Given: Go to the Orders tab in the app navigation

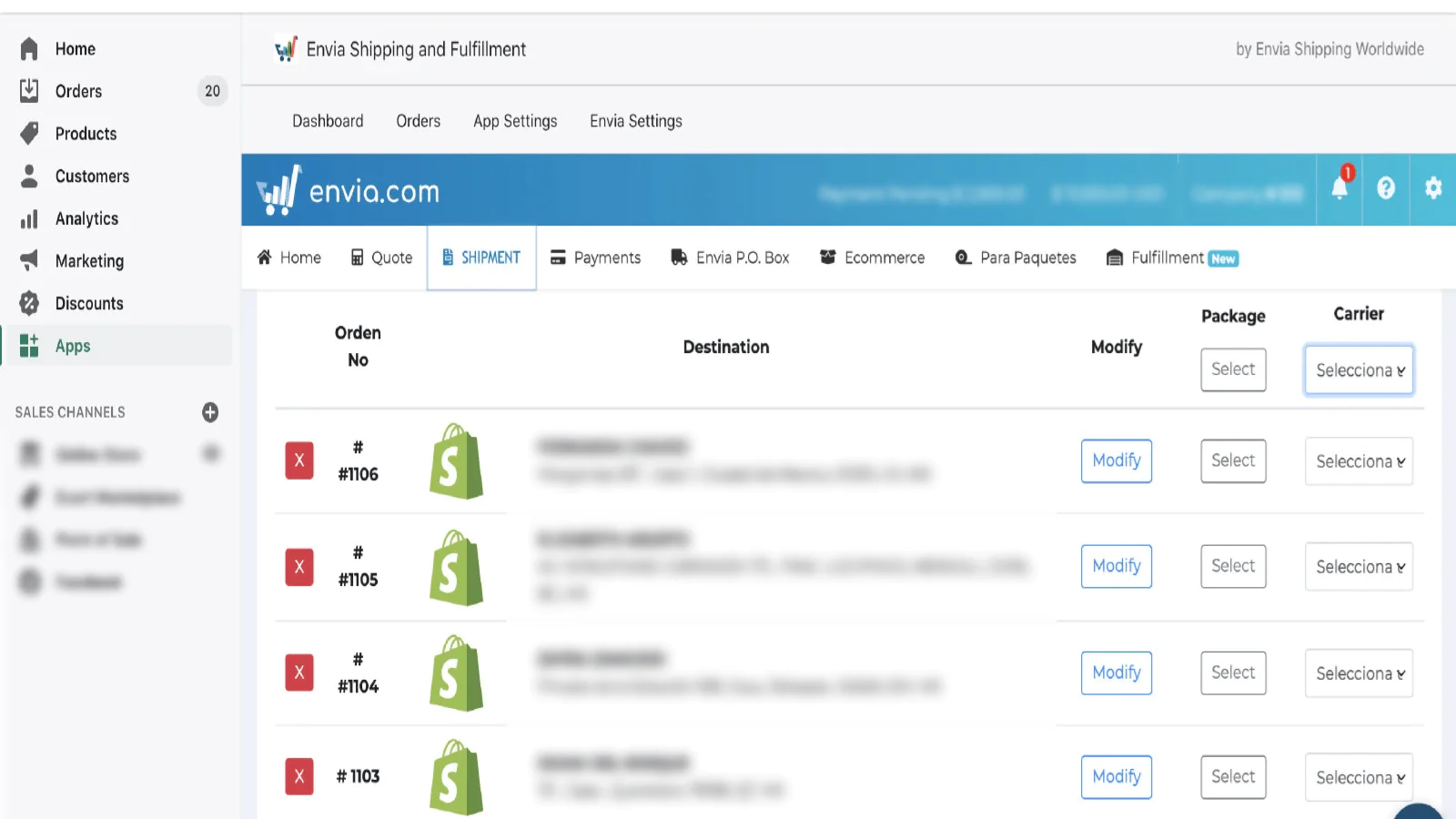Looking at the screenshot, I should click(x=418, y=121).
